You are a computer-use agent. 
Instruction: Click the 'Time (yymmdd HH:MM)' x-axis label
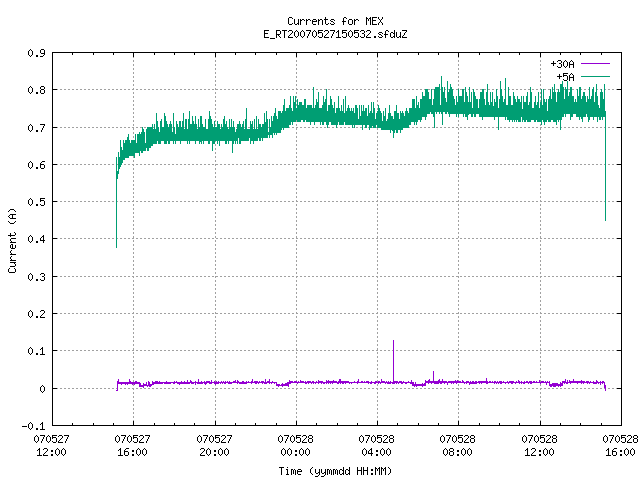point(335,471)
